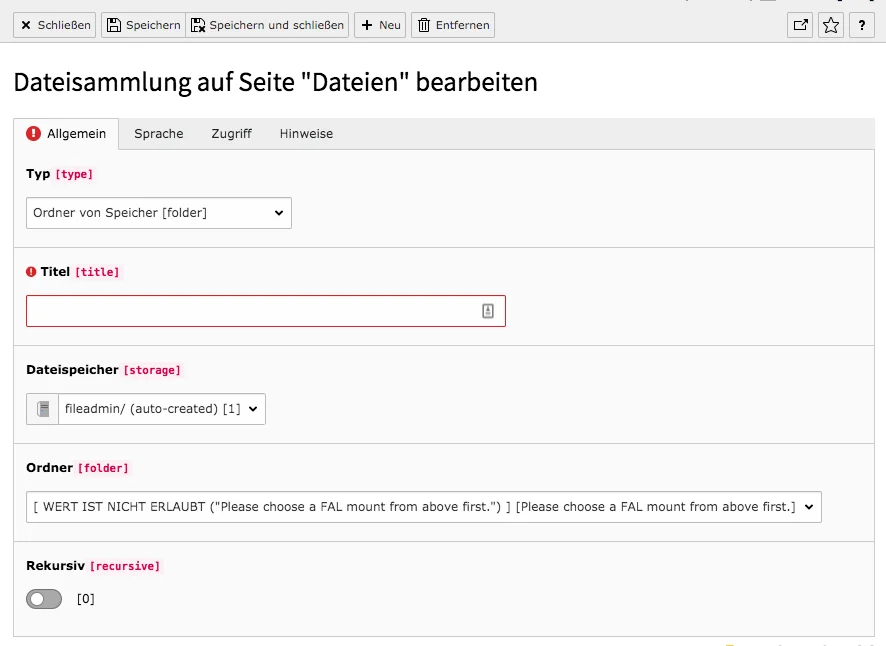Click into the Titel text field
The height and width of the screenshot is (646, 886).
(250, 311)
